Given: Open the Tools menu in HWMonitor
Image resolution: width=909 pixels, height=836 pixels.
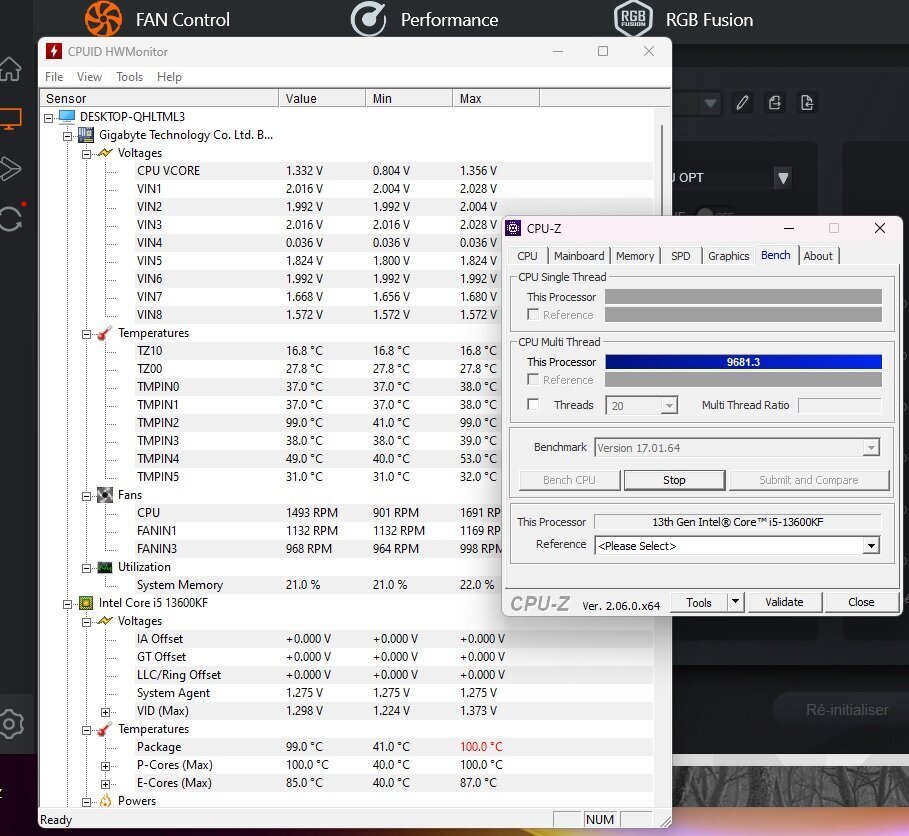Looking at the screenshot, I should click(x=129, y=77).
